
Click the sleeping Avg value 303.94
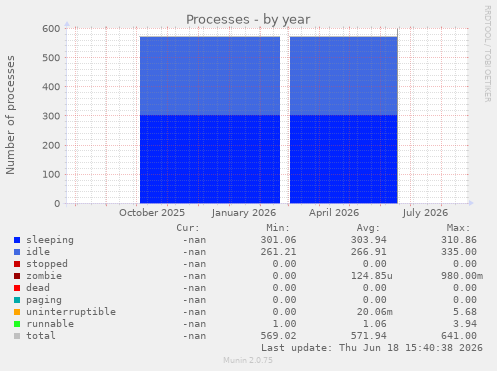coord(368,240)
